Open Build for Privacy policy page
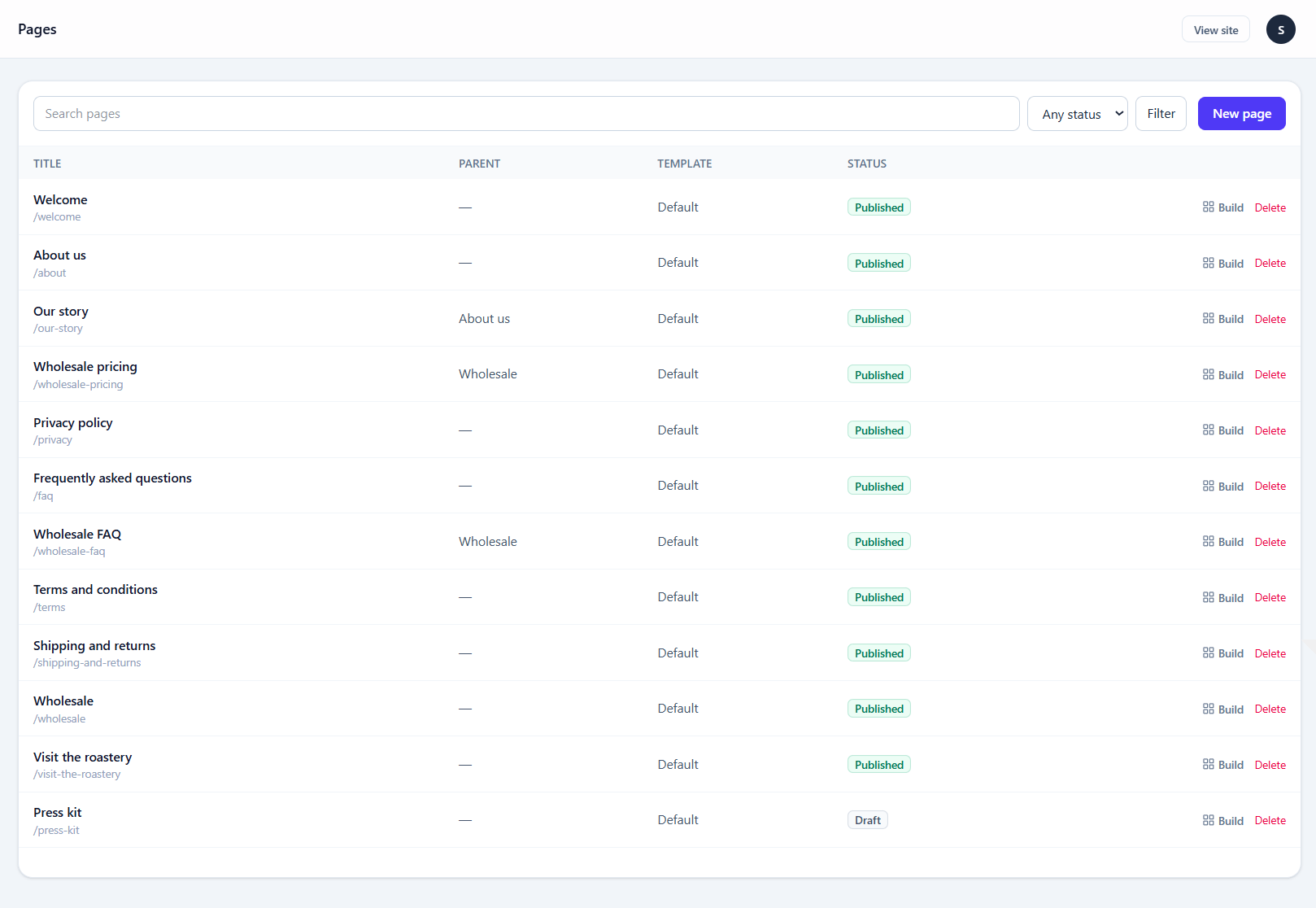 pos(1222,430)
